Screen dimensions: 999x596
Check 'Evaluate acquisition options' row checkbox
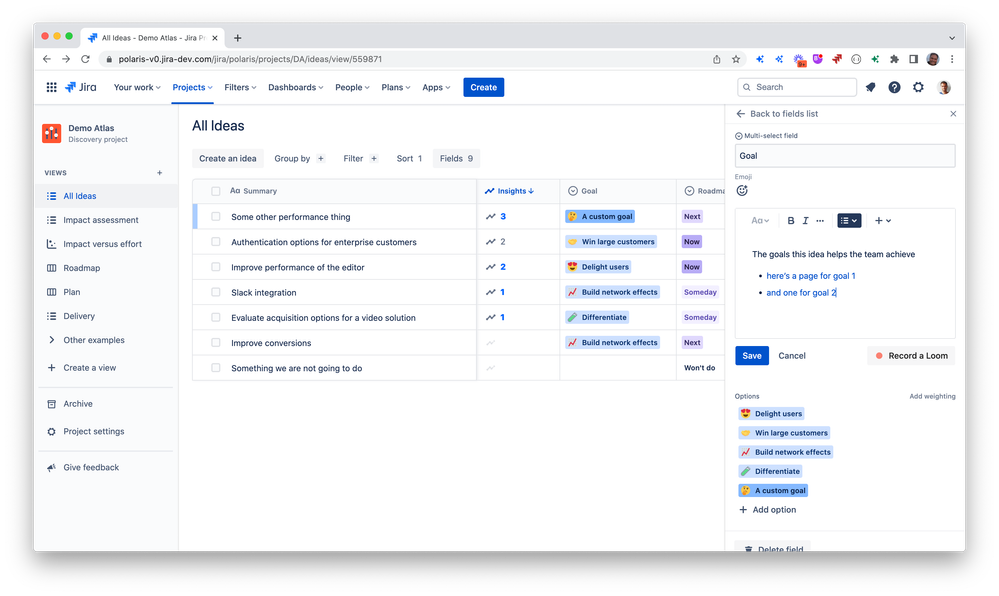tap(215, 317)
